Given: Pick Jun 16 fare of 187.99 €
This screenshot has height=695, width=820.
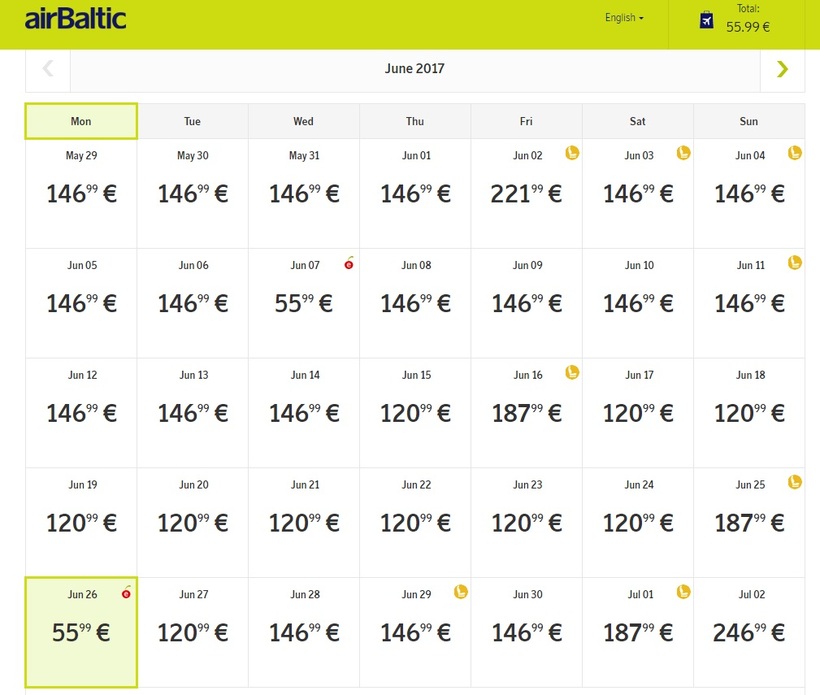Looking at the screenshot, I should coord(527,413).
